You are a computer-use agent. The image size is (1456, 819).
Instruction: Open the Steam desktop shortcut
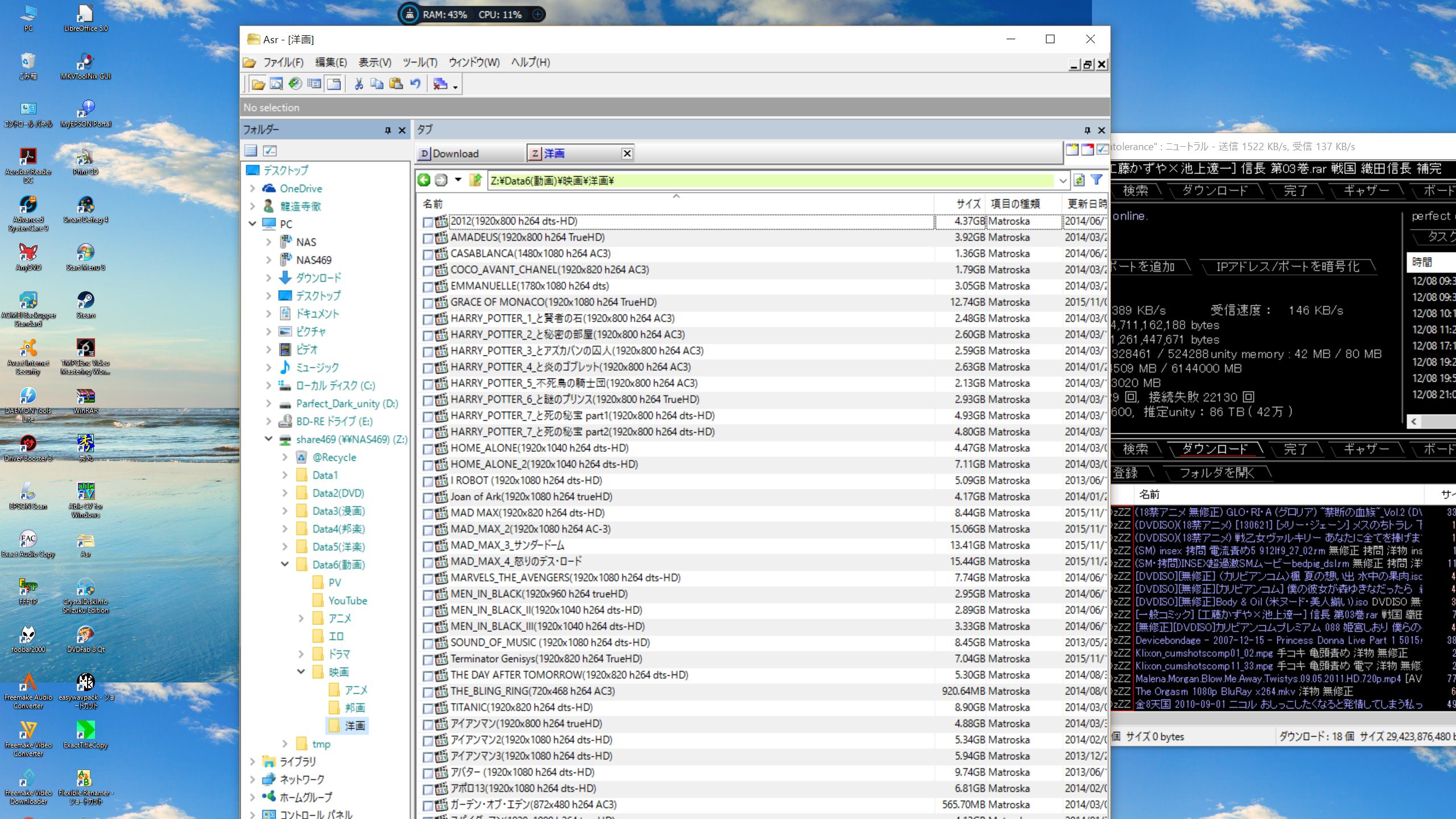pyautogui.click(x=86, y=305)
